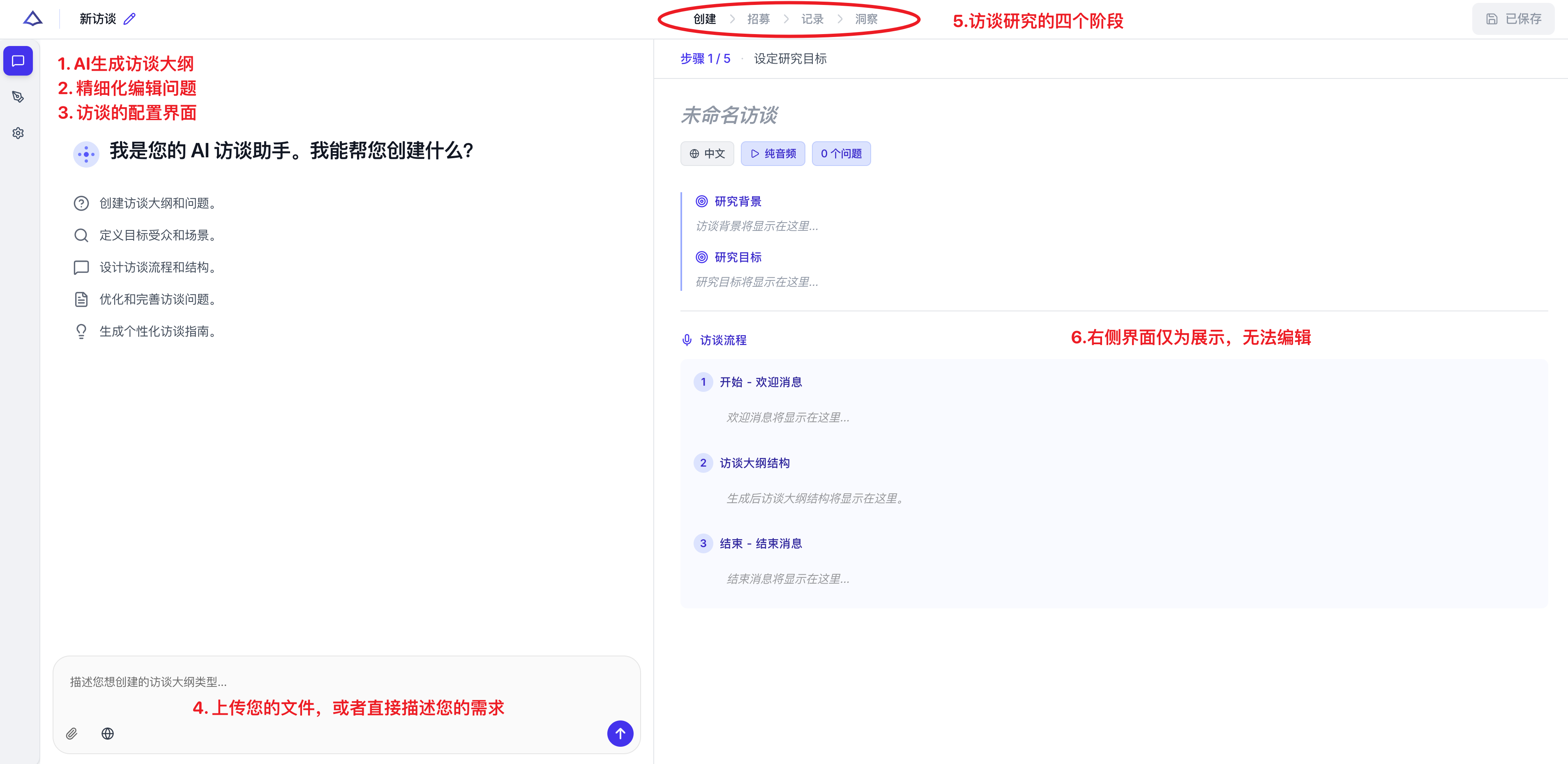Click the document icon beside 优化和完善访谈问题
The width and height of the screenshot is (1568, 764).
click(x=82, y=299)
